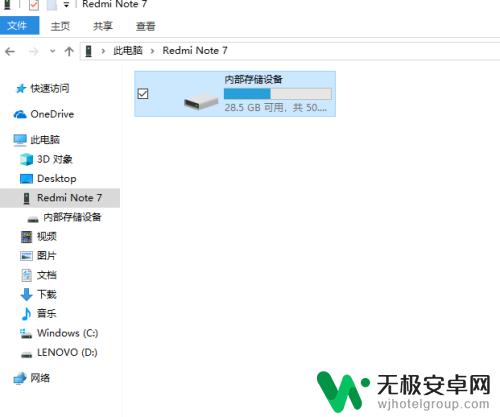Go up one folder level

coord(69,51)
